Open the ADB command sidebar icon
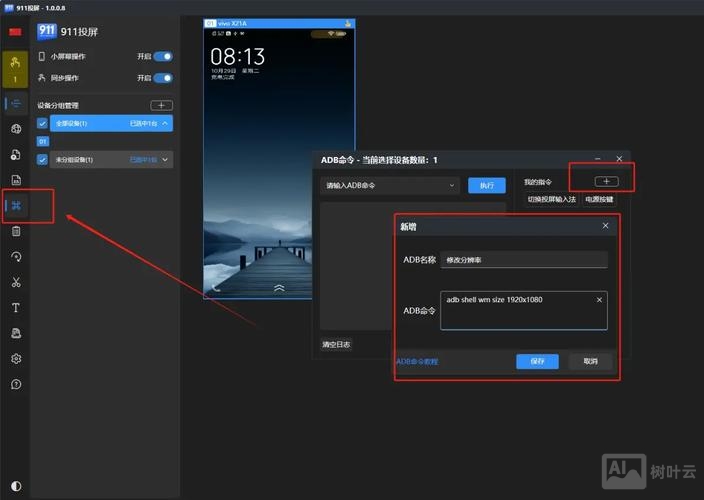The image size is (704, 500). point(16,206)
